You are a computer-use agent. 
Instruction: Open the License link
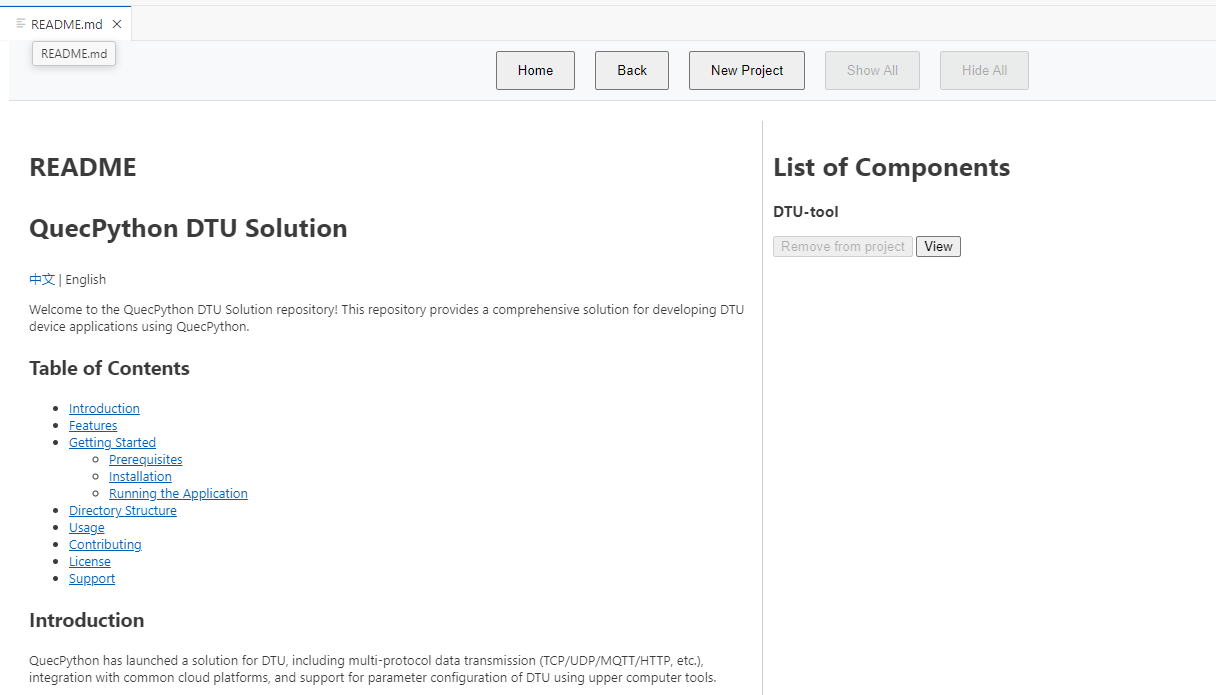[x=90, y=561]
